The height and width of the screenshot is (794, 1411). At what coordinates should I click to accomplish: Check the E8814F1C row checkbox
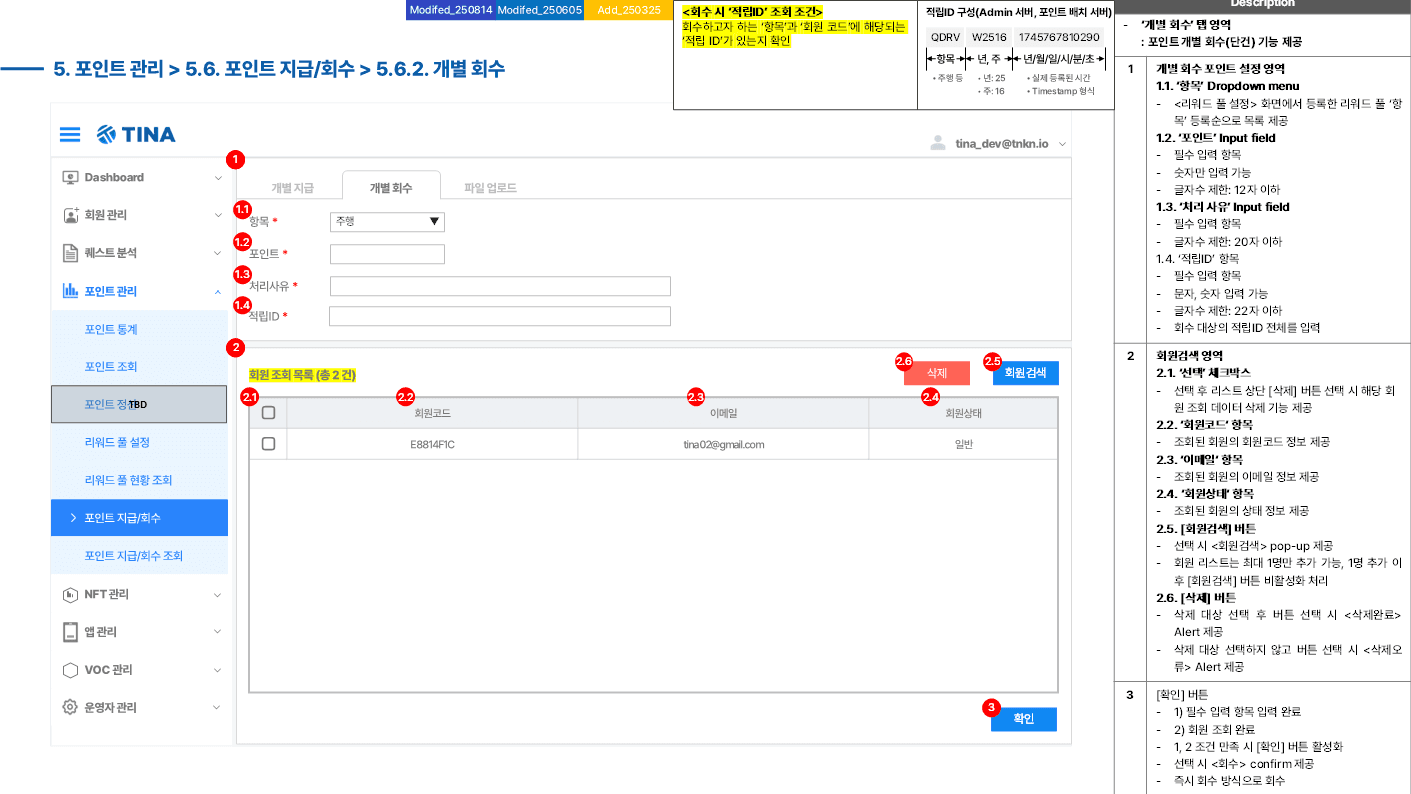point(268,444)
